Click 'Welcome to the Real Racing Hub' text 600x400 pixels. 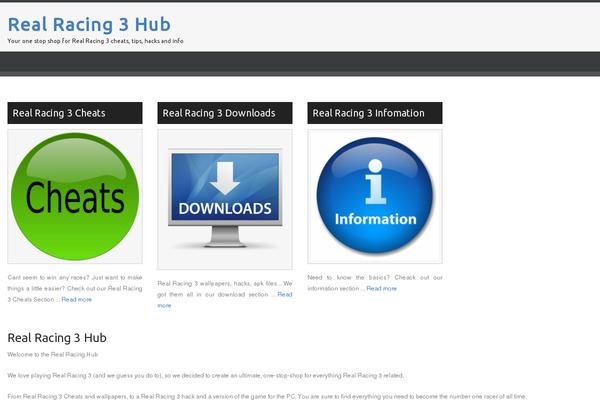click(53, 354)
